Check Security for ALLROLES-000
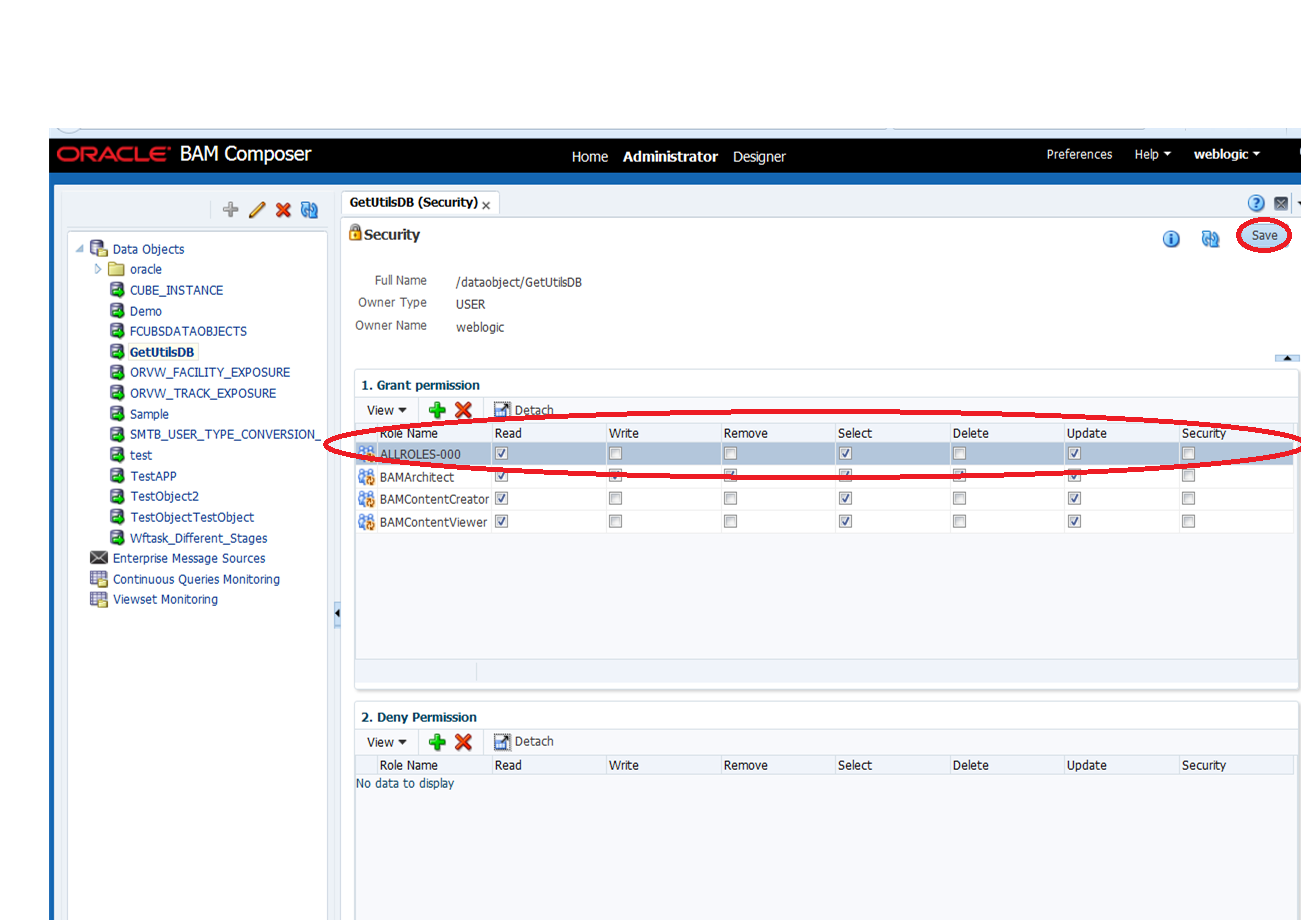This screenshot has height=920, width=1301. pos(1189,454)
